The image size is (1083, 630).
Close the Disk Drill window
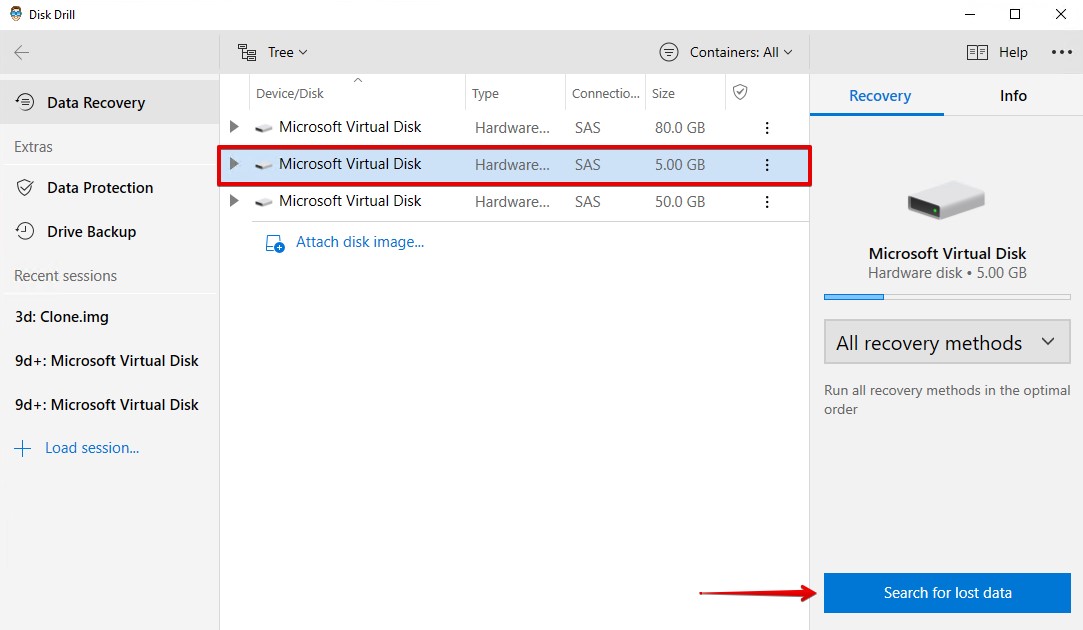tap(1061, 15)
